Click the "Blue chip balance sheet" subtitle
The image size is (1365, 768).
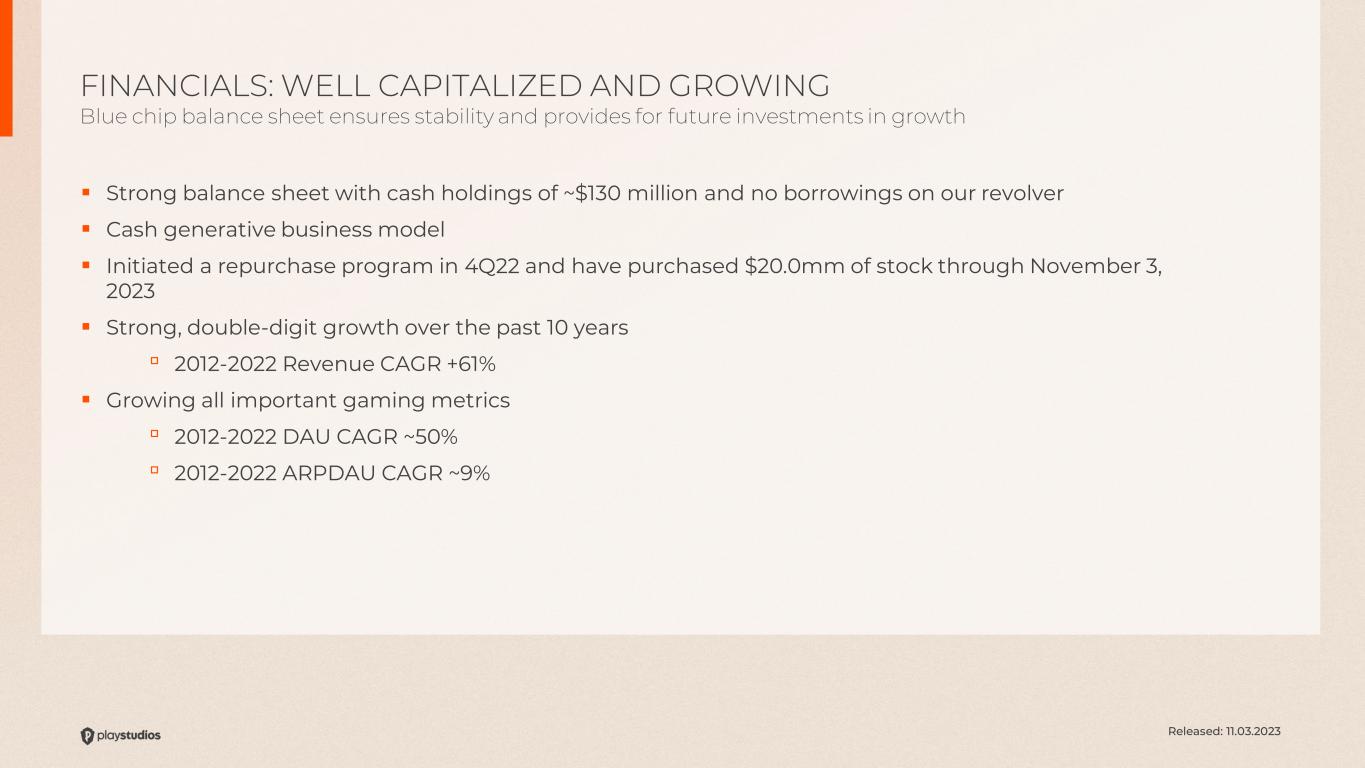[x=523, y=117]
